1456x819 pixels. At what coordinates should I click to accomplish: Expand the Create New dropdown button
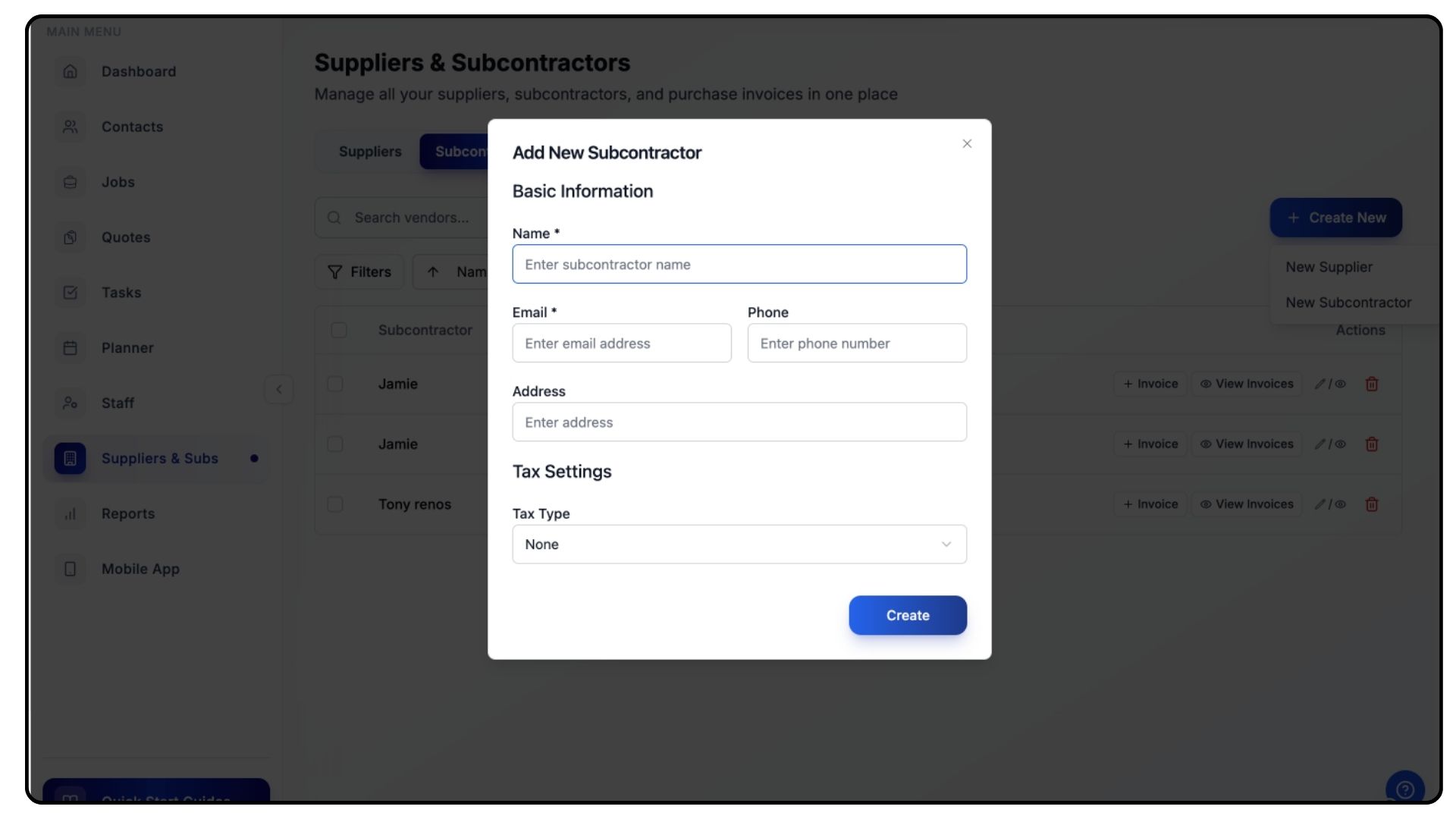click(x=1335, y=218)
